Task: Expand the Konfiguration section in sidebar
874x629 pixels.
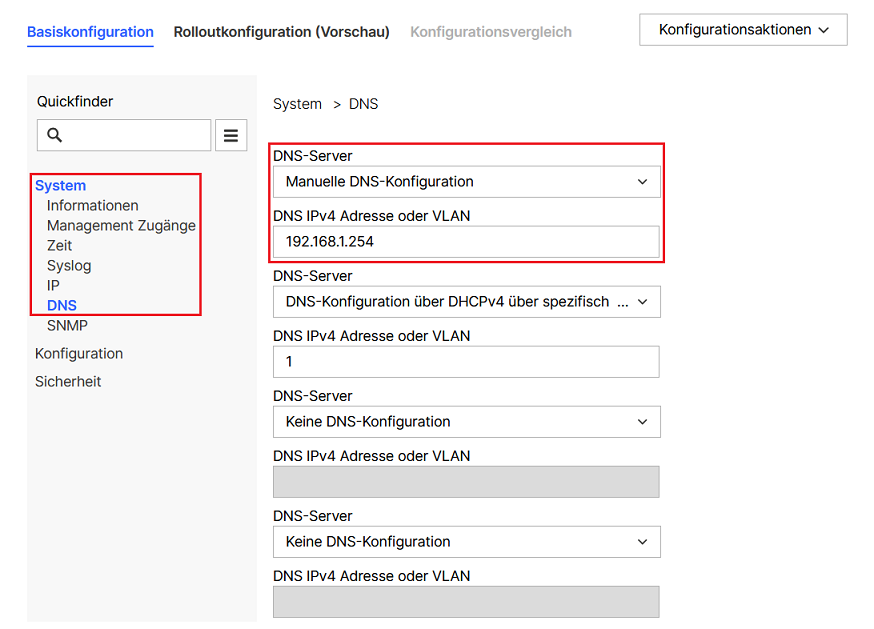Action: (x=79, y=353)
